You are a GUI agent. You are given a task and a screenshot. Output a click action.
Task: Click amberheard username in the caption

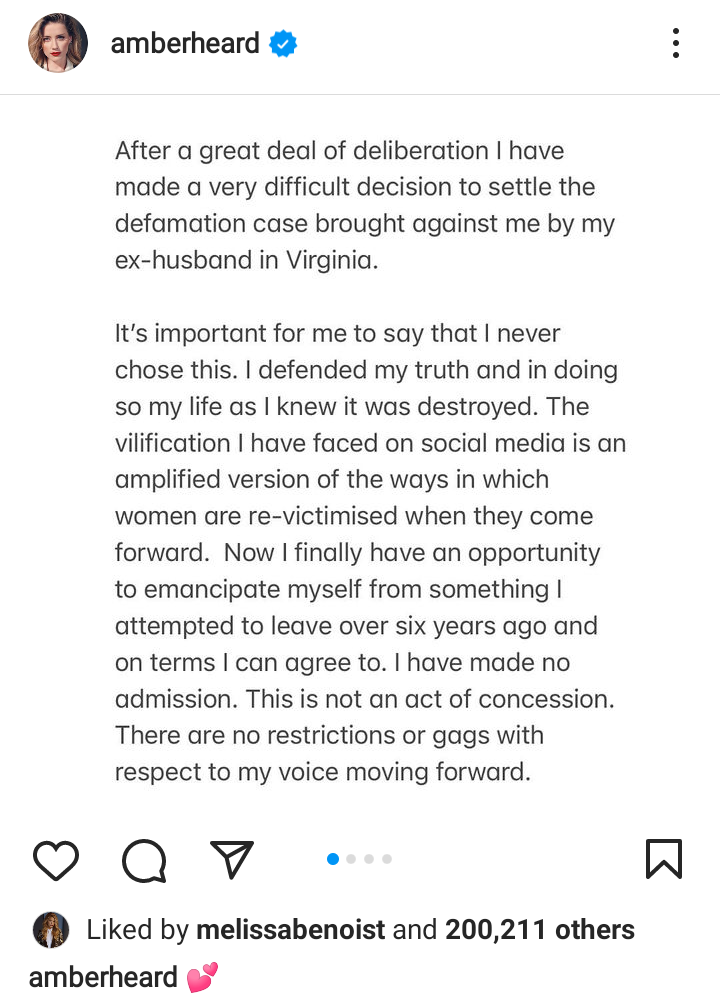pos(102,977)
